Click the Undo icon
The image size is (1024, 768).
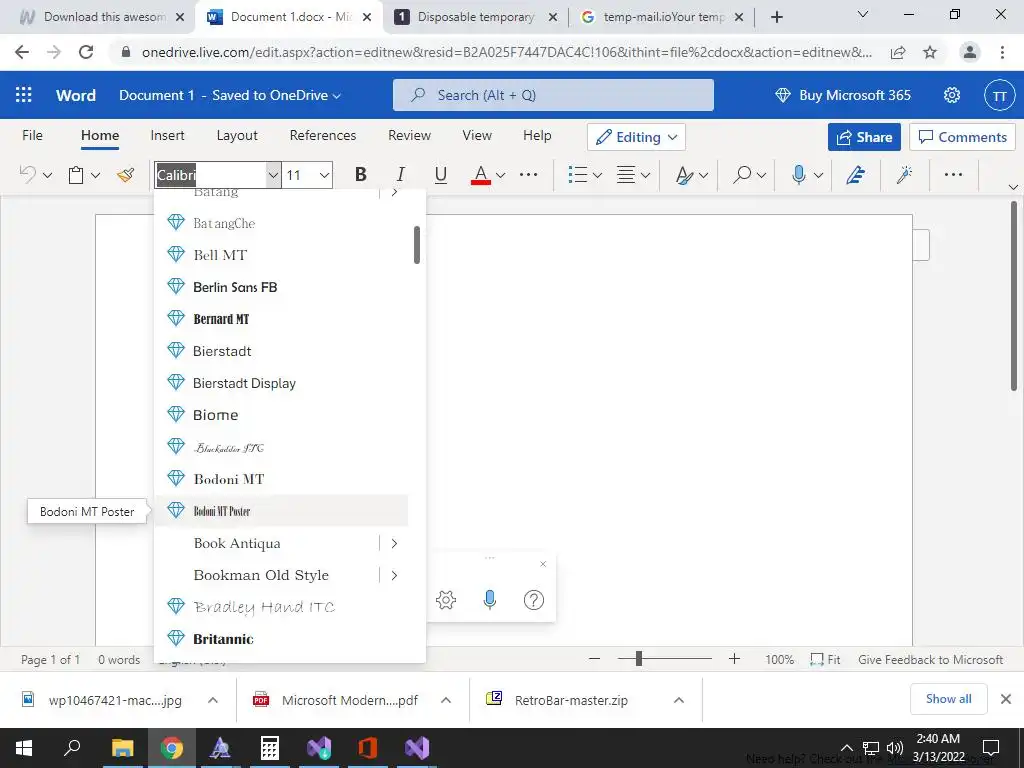point(27,174)
